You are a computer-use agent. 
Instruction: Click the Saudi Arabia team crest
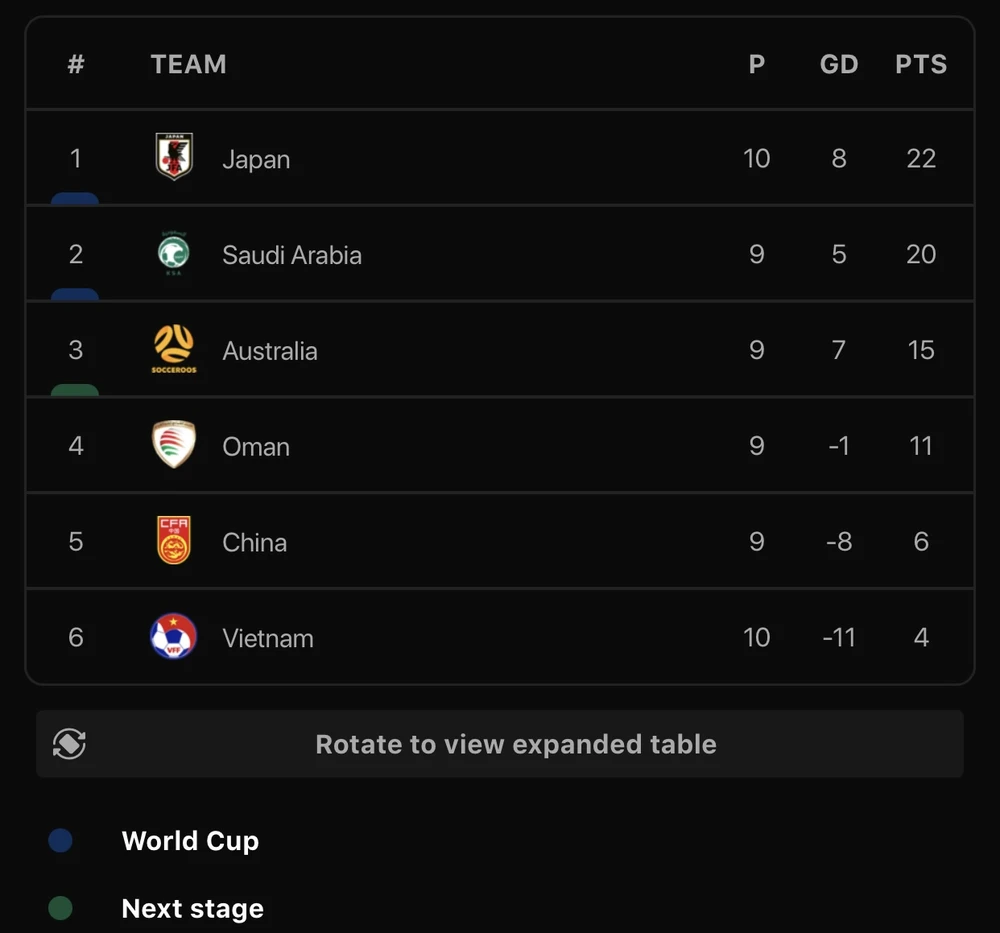(x=174, y=254)
